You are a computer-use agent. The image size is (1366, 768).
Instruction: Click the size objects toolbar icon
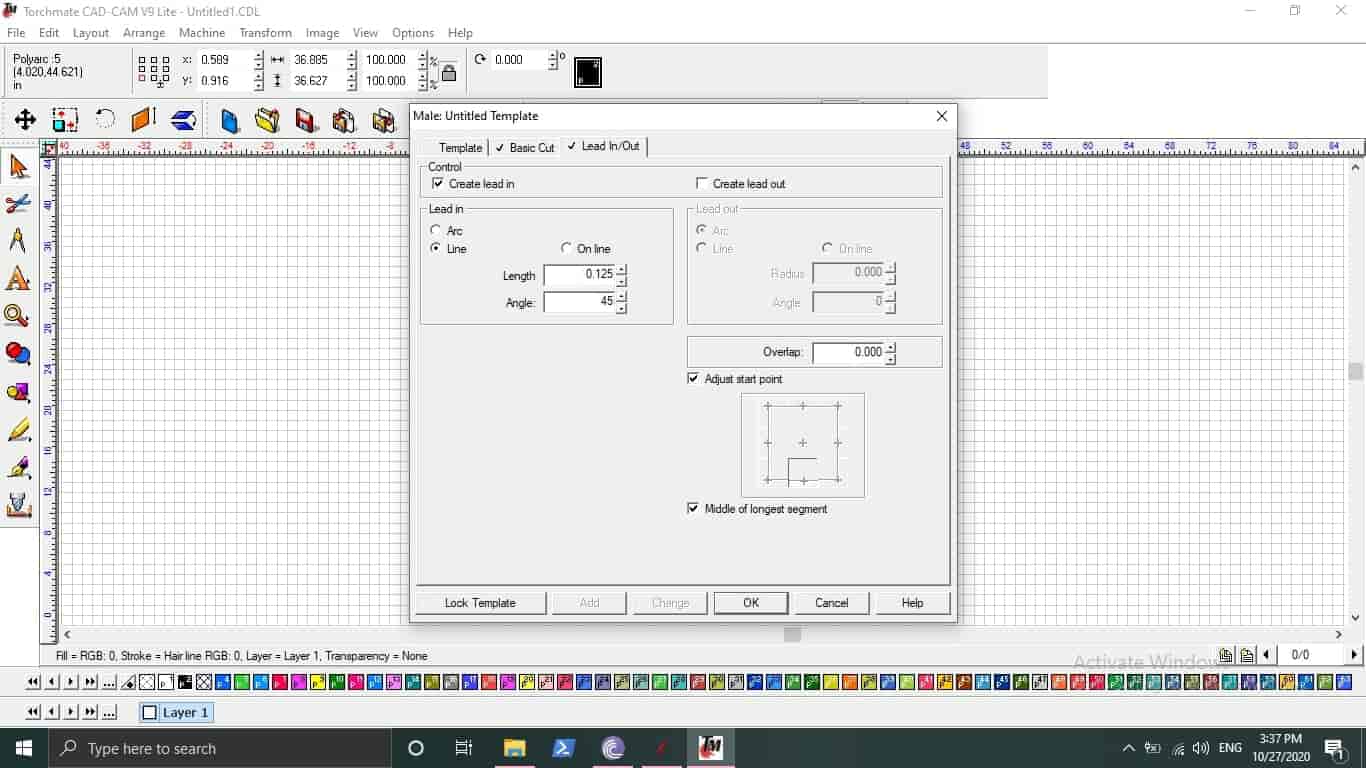coord(65,121)
